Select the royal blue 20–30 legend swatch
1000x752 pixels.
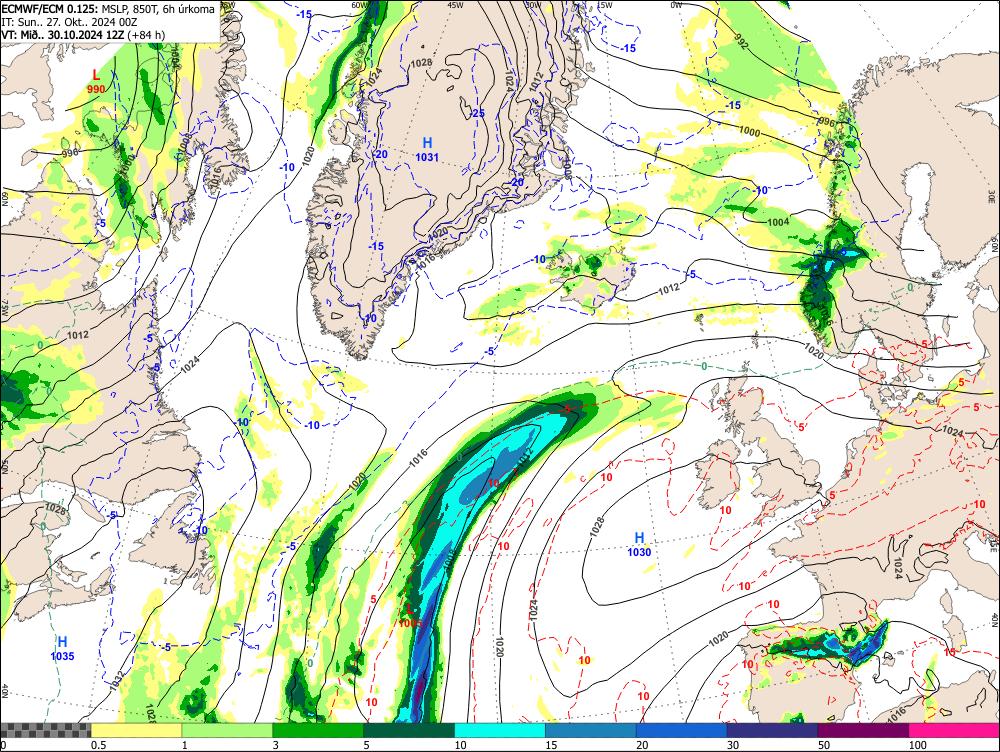(682, 730)
